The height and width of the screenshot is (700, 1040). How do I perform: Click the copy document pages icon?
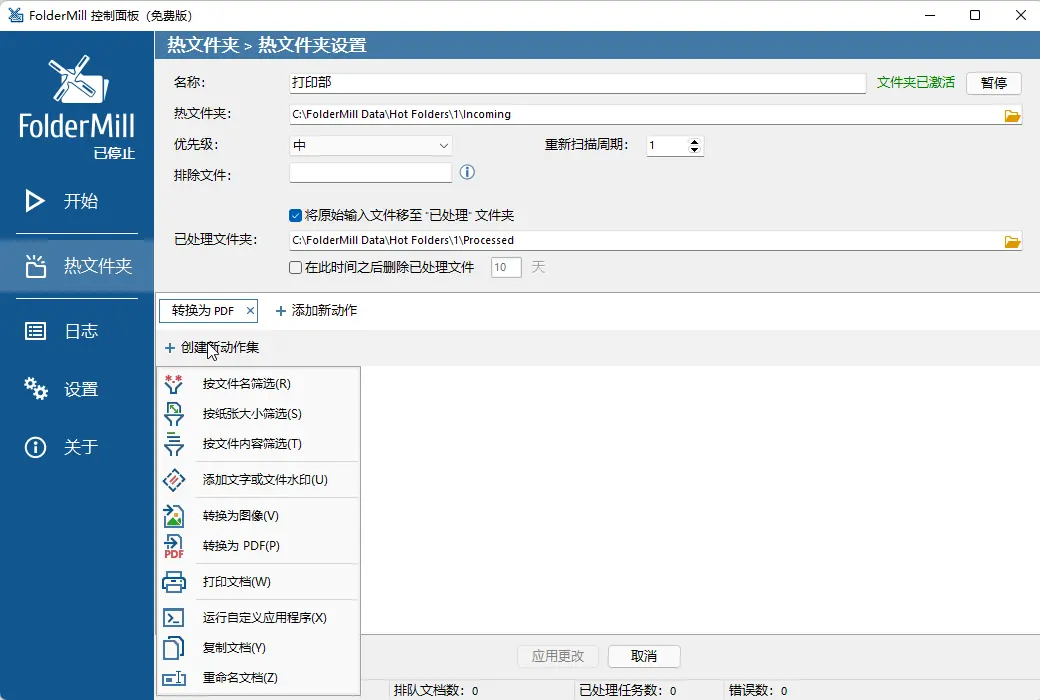174,648
